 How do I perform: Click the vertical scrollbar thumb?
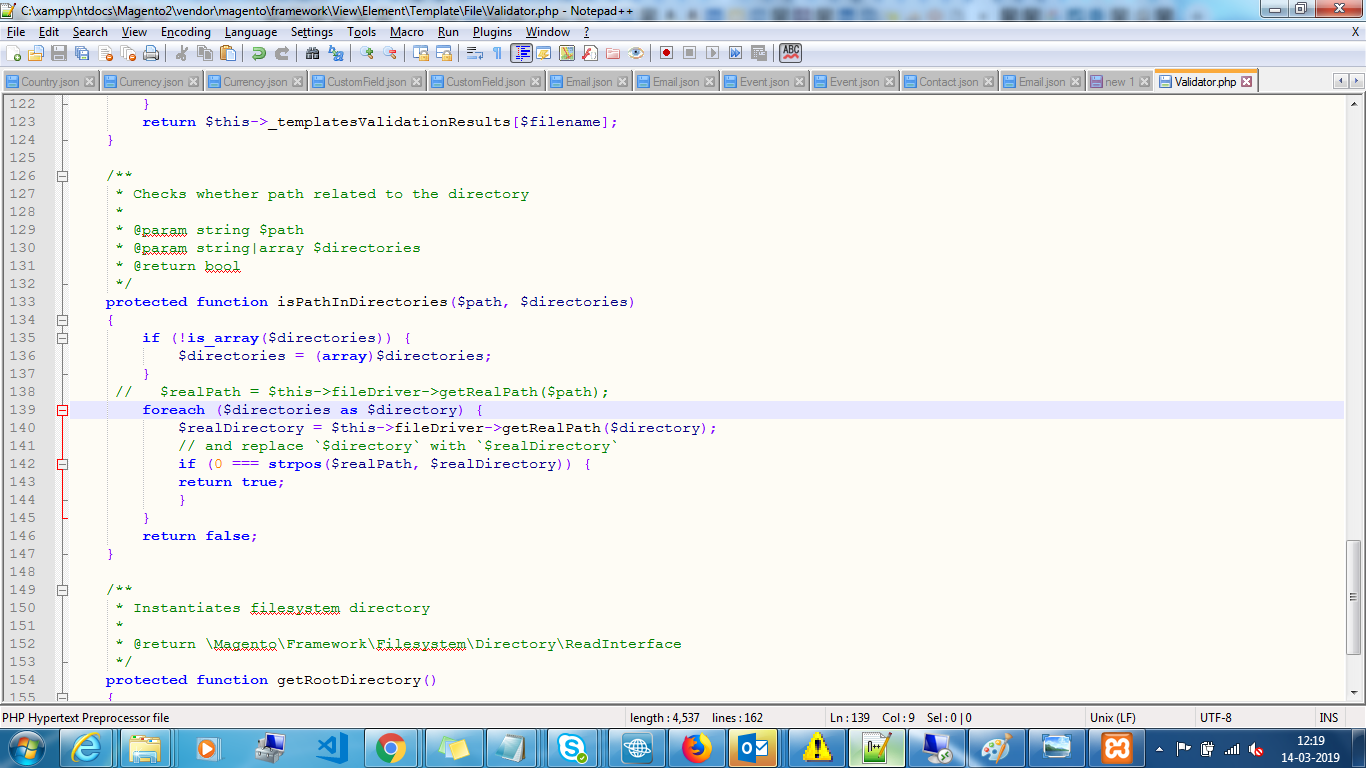[x=1353, y=596]
